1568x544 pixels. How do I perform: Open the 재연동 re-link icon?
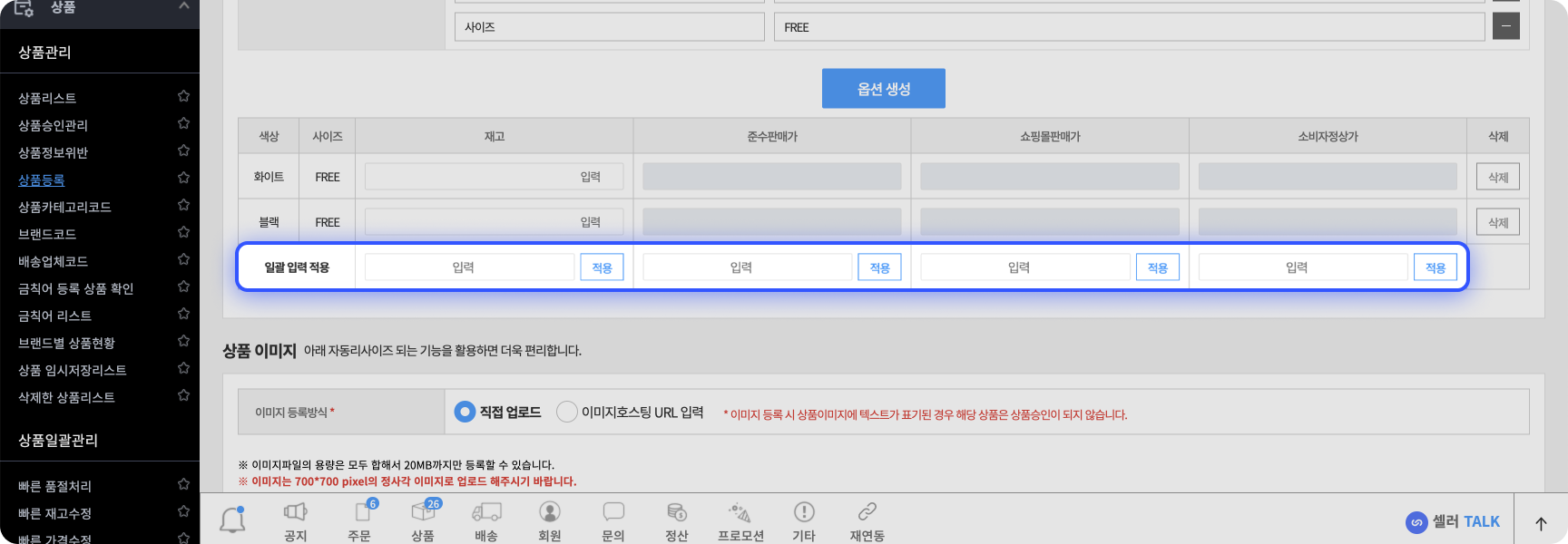pos(867,513)
